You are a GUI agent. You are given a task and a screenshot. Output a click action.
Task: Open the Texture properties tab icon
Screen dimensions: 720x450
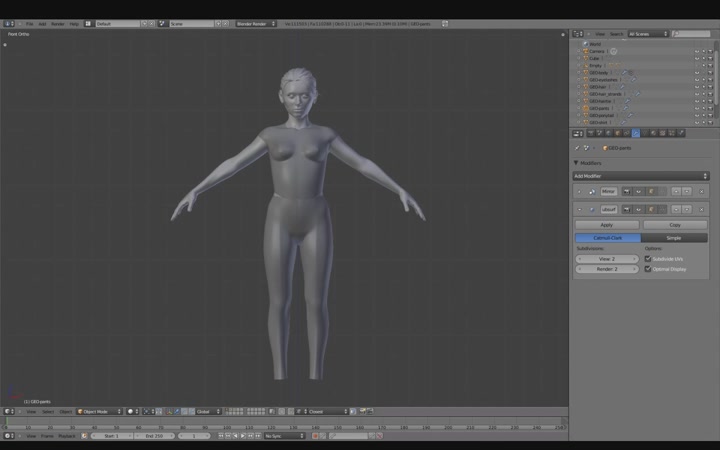pos(663,133)
